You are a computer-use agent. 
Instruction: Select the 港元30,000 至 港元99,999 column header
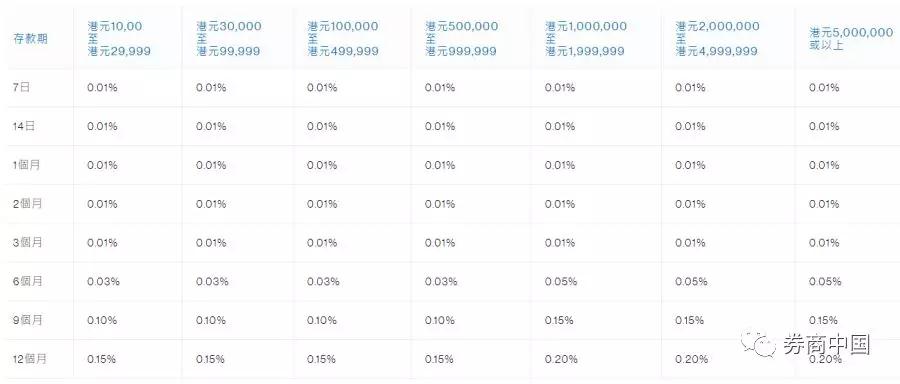(x=229, y=38)
